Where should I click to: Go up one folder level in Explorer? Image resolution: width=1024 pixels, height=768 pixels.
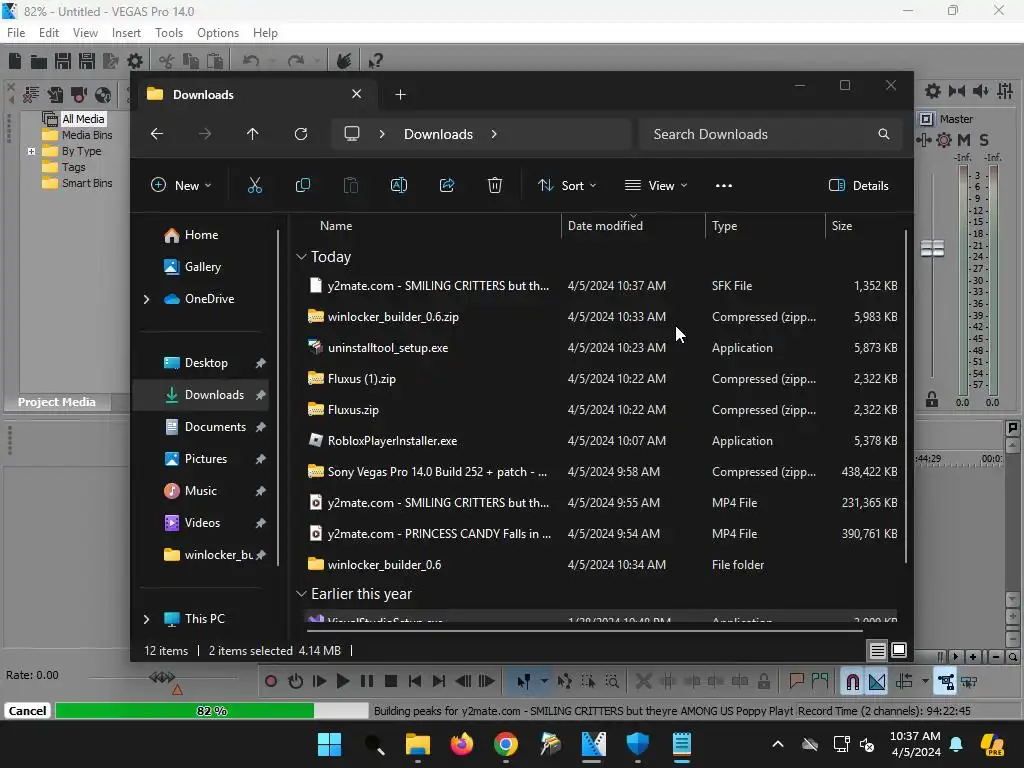tap(253, 134)
